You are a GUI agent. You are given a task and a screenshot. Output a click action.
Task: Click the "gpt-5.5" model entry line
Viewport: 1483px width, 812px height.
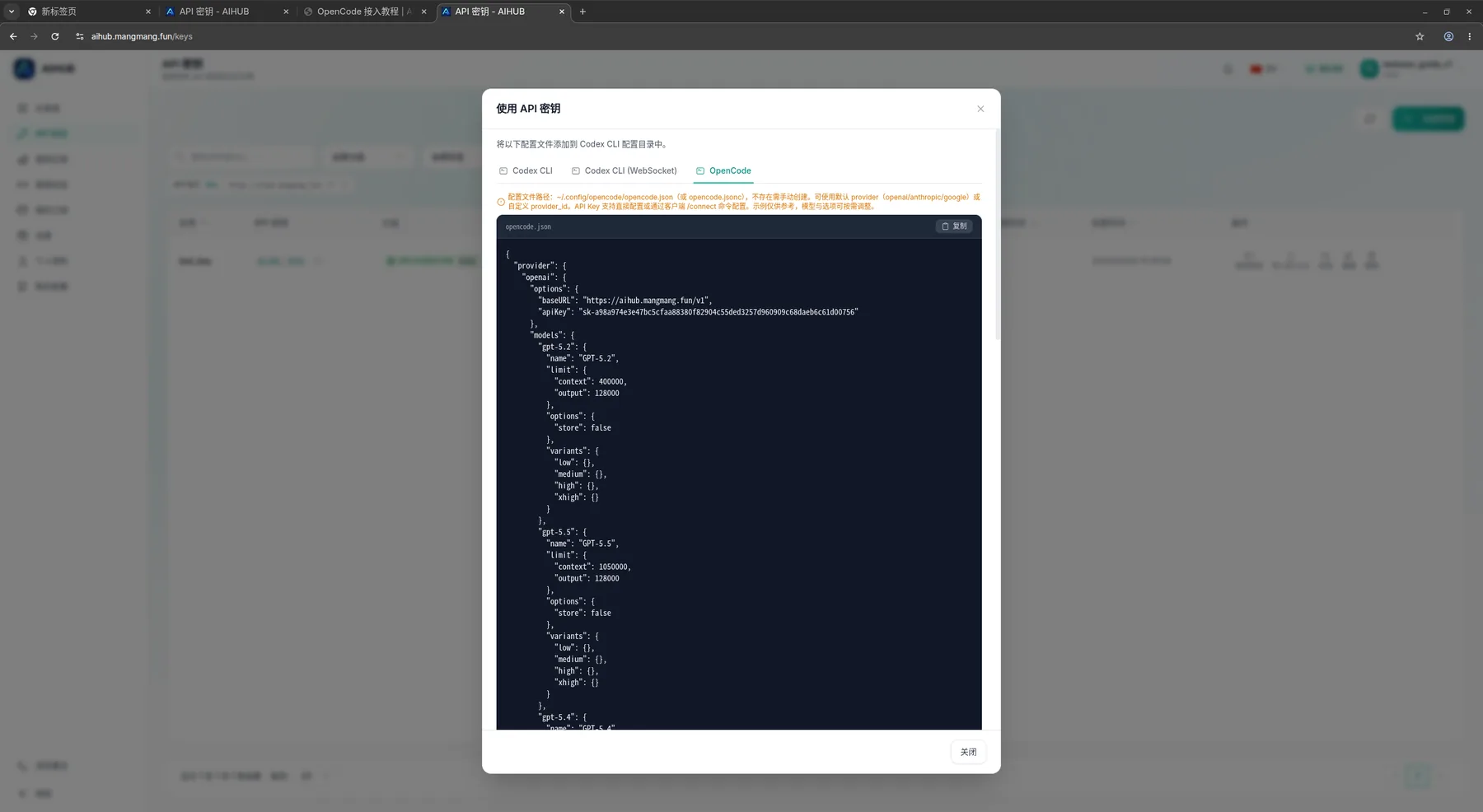[x=562, y=532]
